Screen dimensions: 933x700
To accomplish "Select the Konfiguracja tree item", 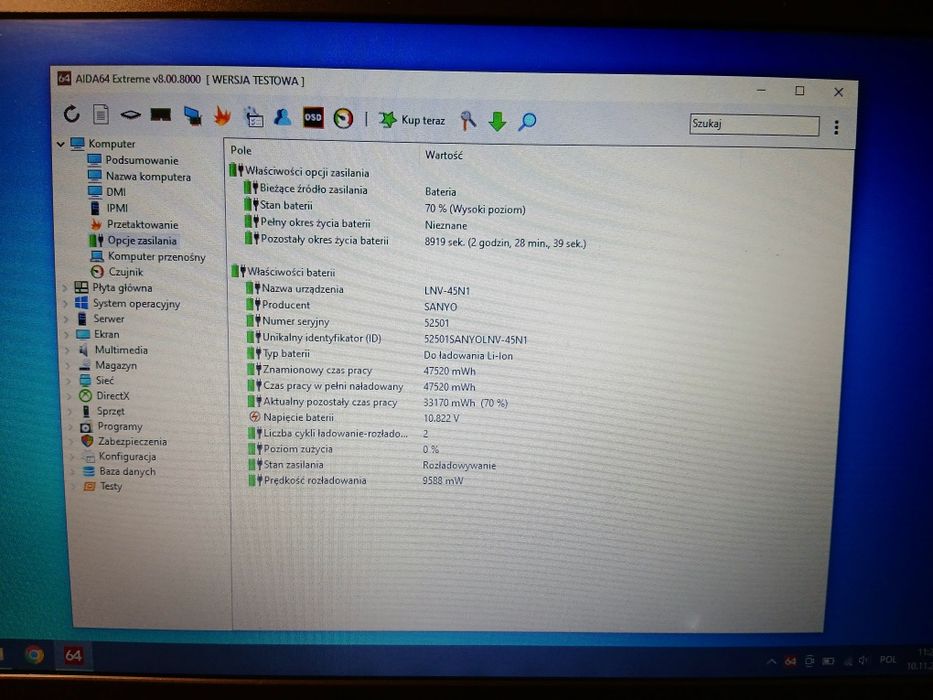I will pos(127,457).
